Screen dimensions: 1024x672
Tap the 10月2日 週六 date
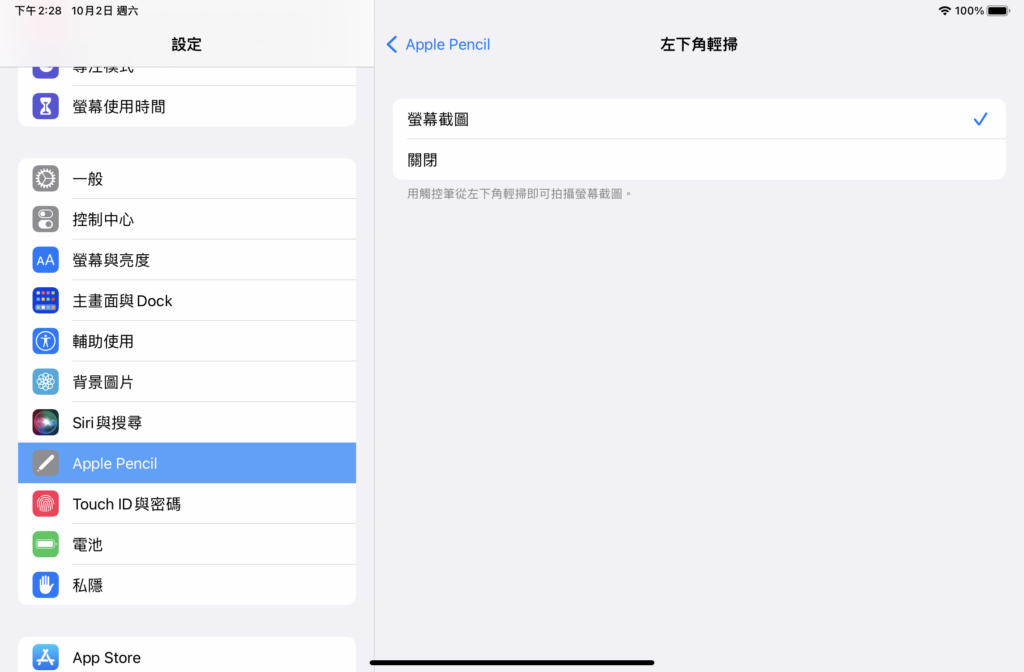[104, 10]
